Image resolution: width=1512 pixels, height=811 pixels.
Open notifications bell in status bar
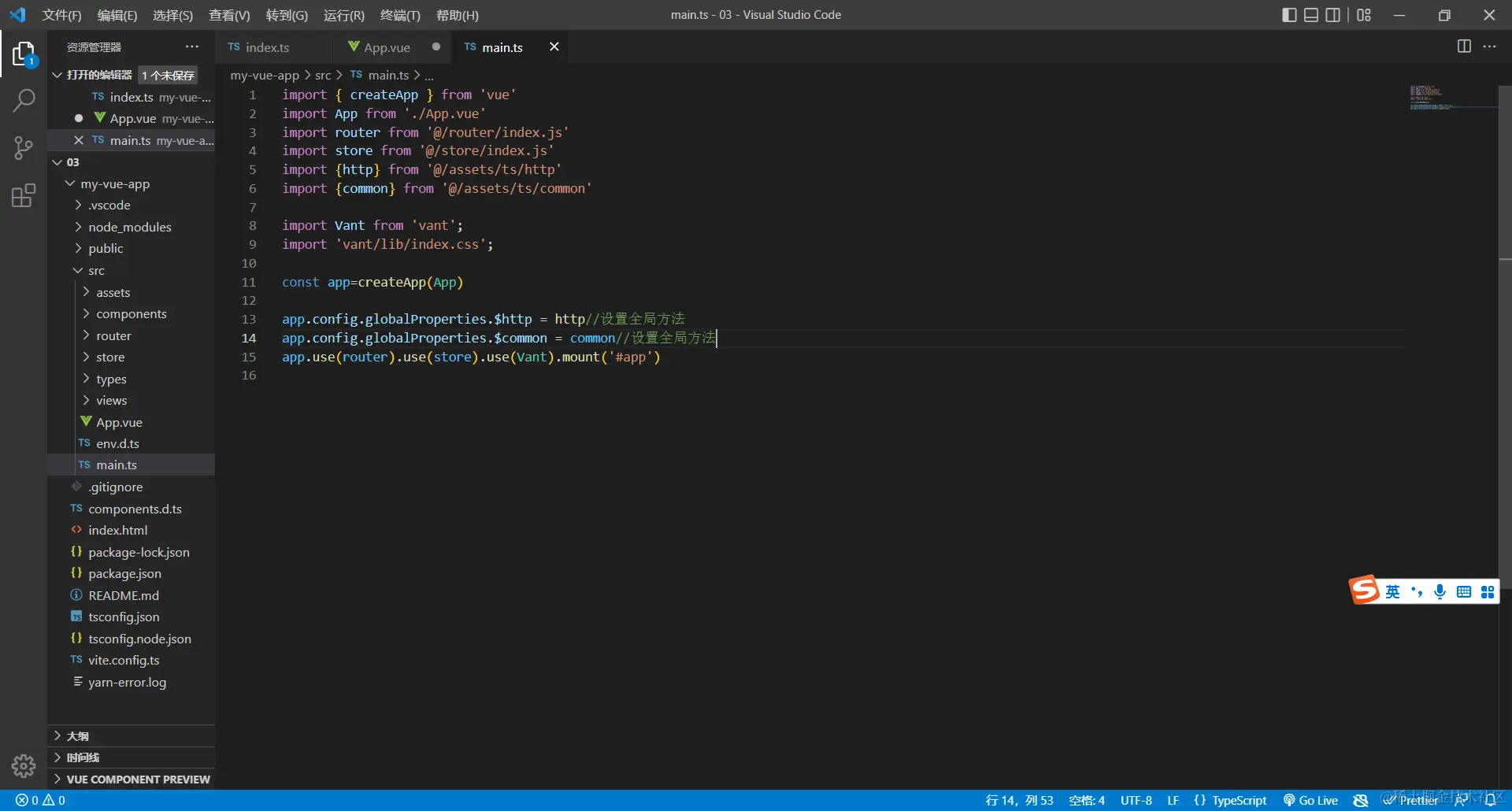tap(1490, 800)
